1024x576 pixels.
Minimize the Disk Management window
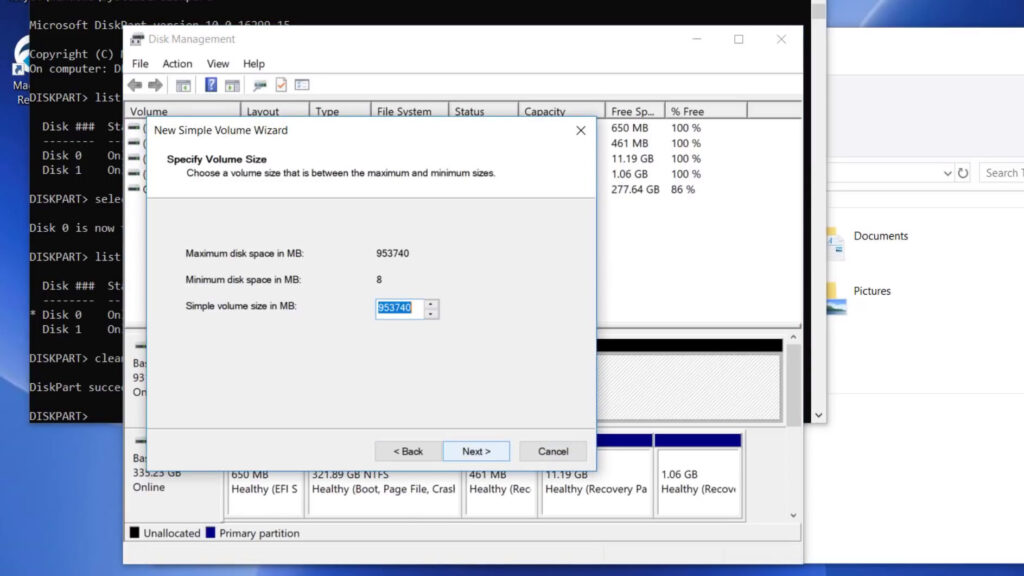coord(697,39)
